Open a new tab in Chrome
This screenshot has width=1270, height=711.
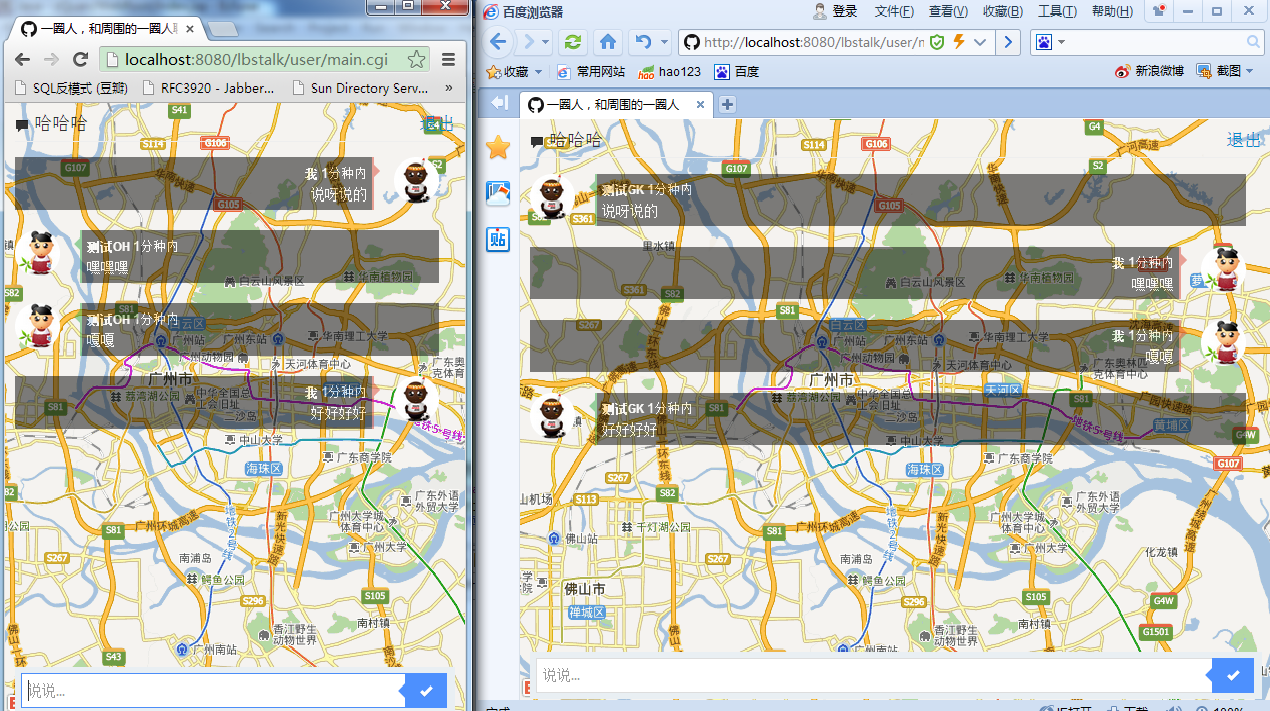point(223,29)
